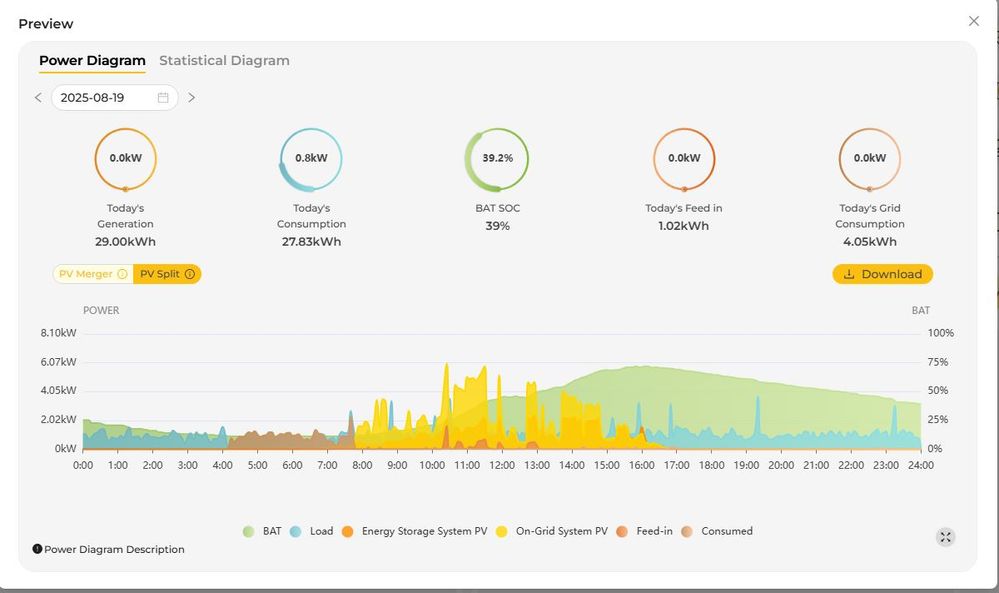Viewport: 999px width, 593px height.
Task: Toggle BAT series in chart legend
Action: [262, 532]
